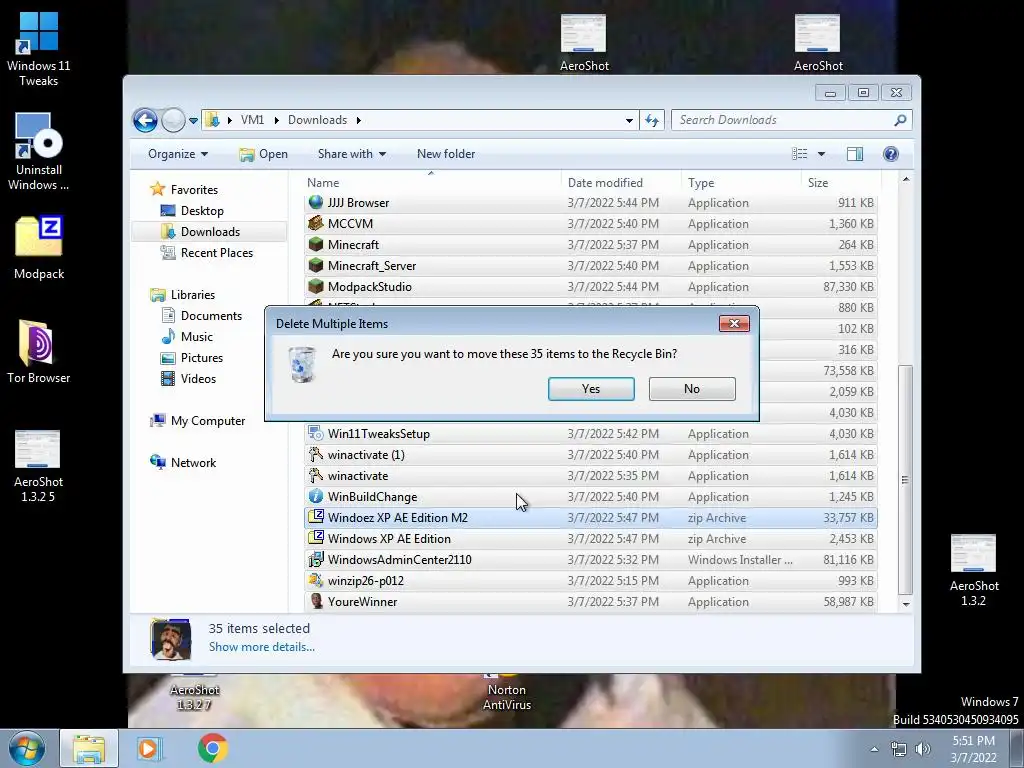Click the volume icon in system tray
Screen dimensions: 1024x768
923,749
